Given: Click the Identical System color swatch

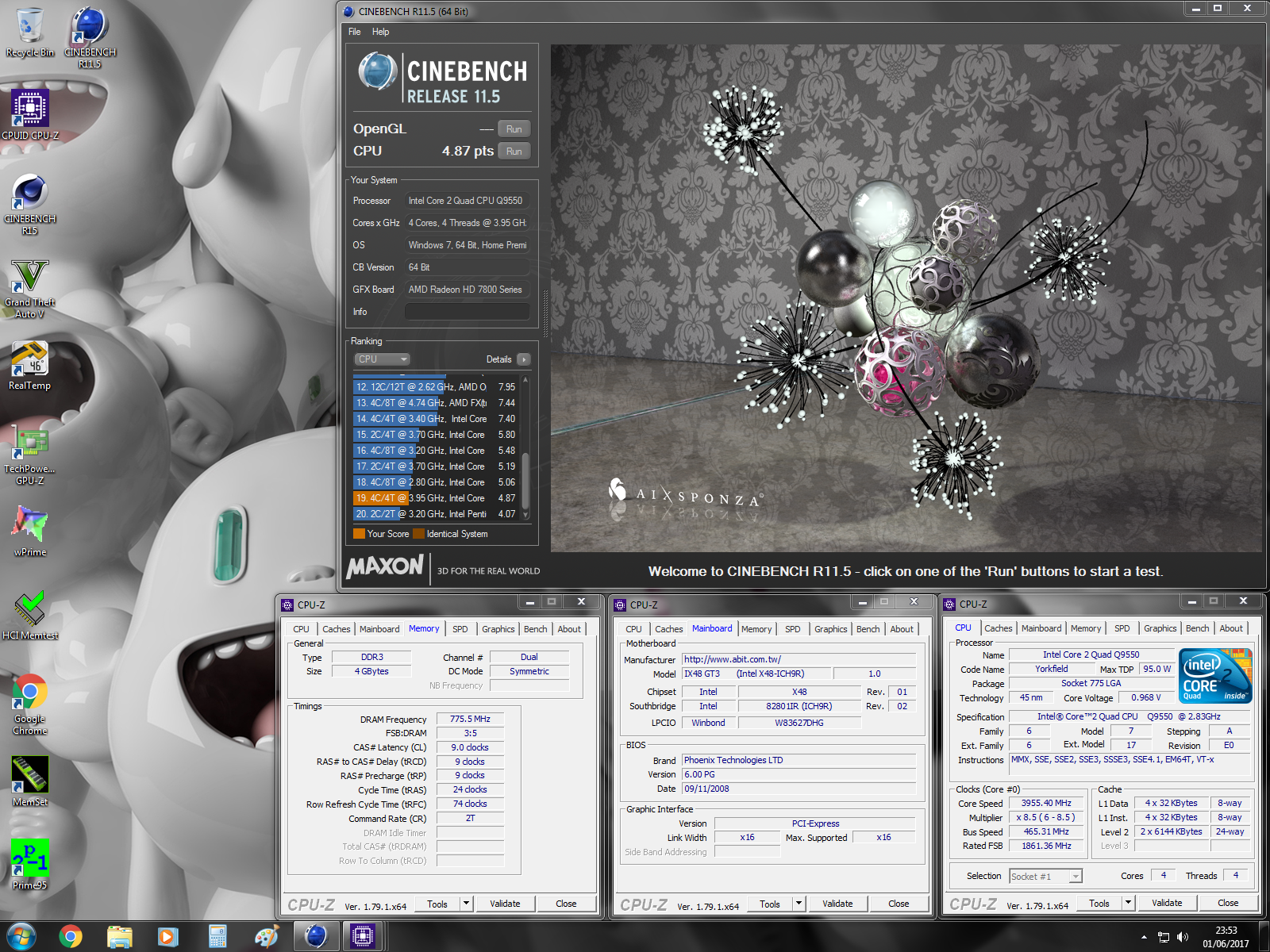Looking at the screenshot, I should tap(418, 534).
